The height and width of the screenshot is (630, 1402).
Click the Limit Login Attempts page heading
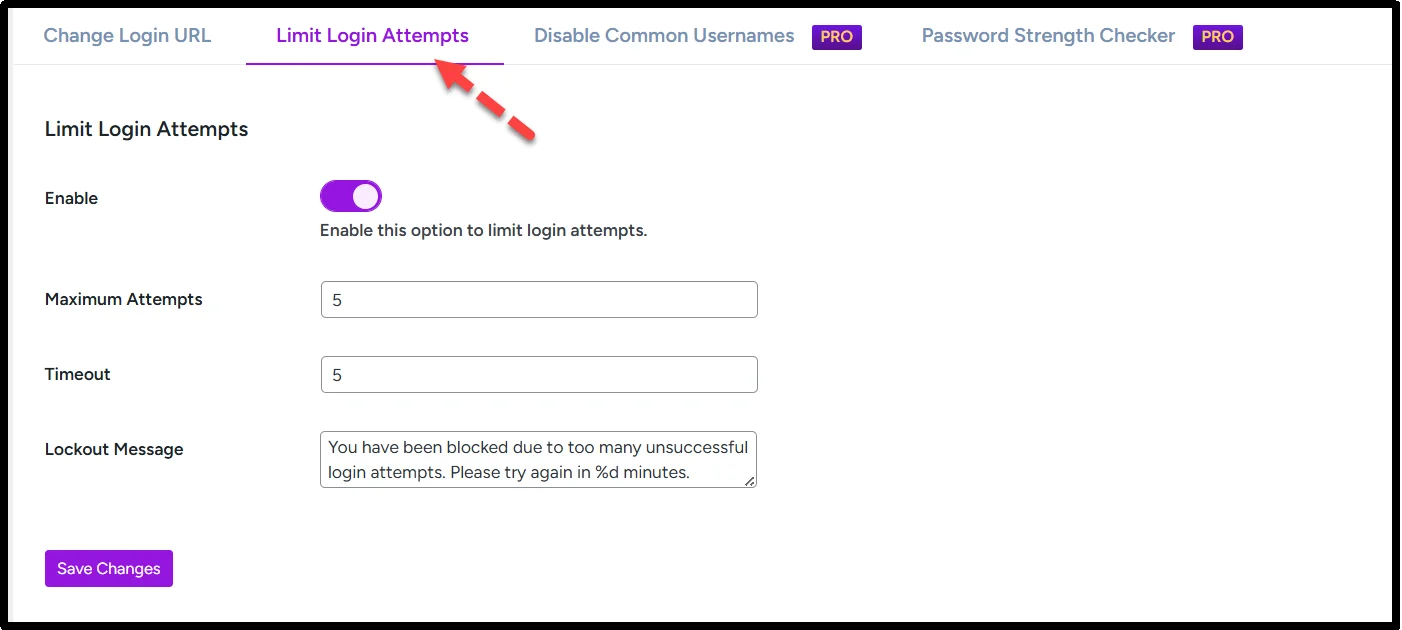146,129
